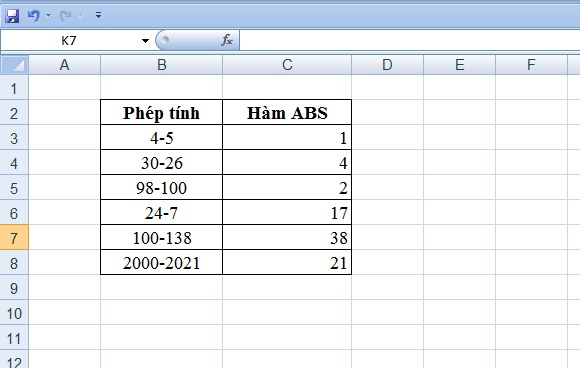Select row 1 header
580x368 pixels.
14,88
